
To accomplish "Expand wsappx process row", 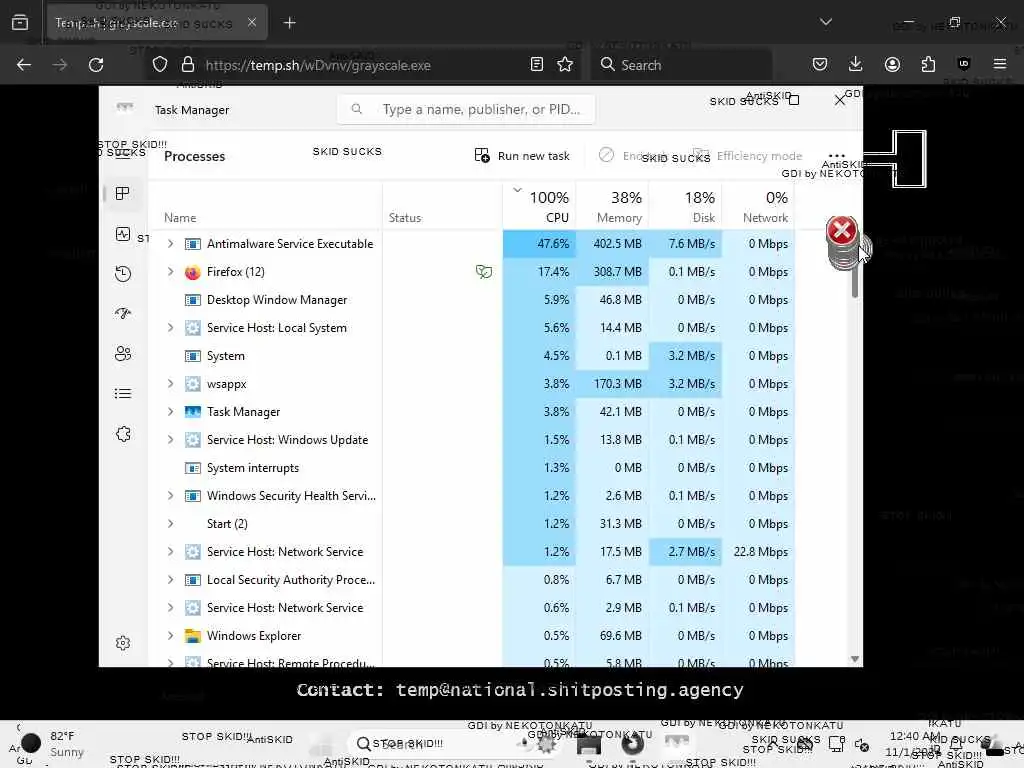I will point(170,384).
